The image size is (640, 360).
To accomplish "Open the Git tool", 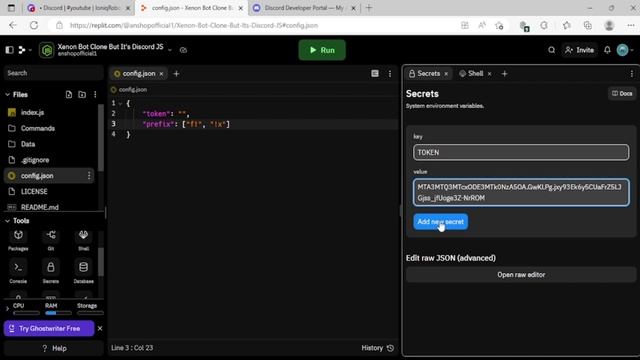I will (x=51, y=240).
